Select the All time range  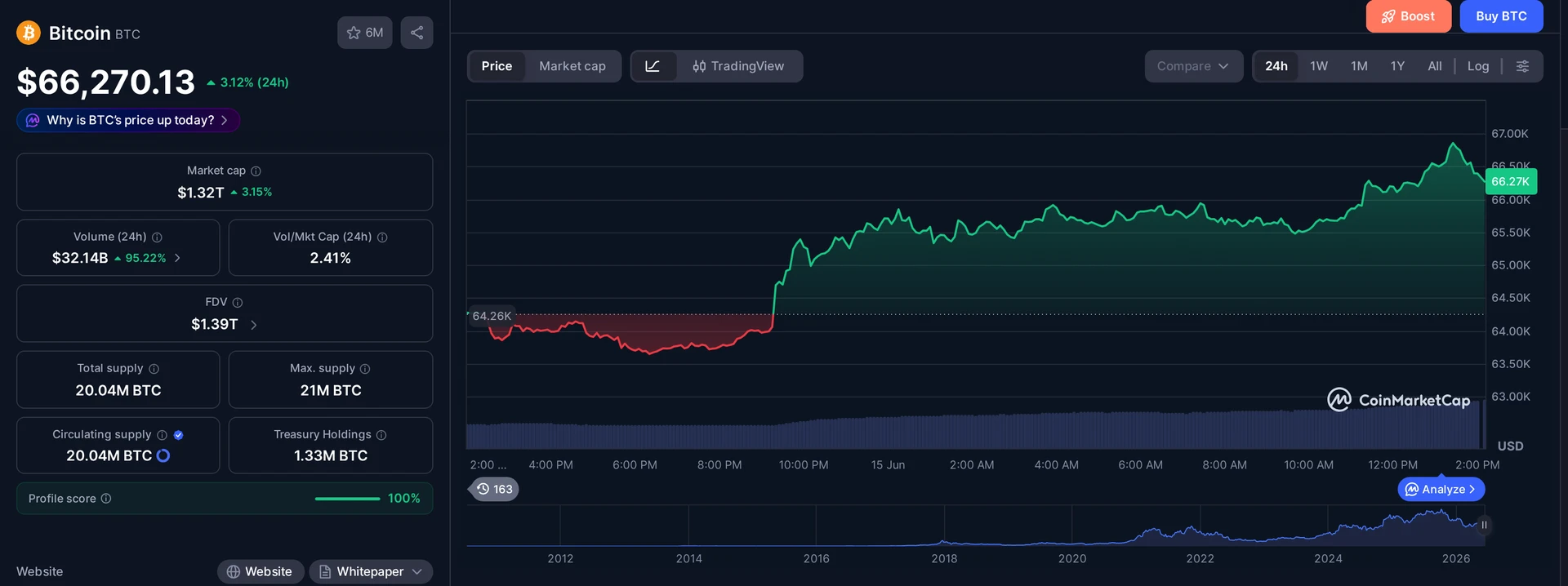coord(1435,66)
